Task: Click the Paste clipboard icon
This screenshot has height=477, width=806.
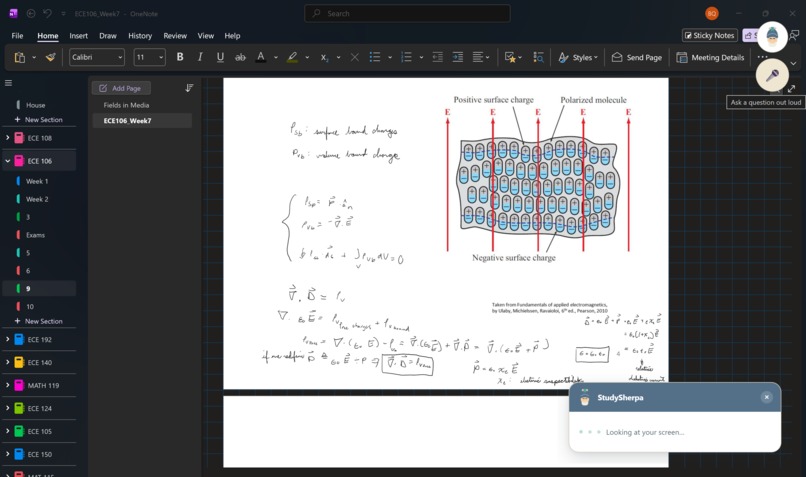Action: click(x=20, y=57)
